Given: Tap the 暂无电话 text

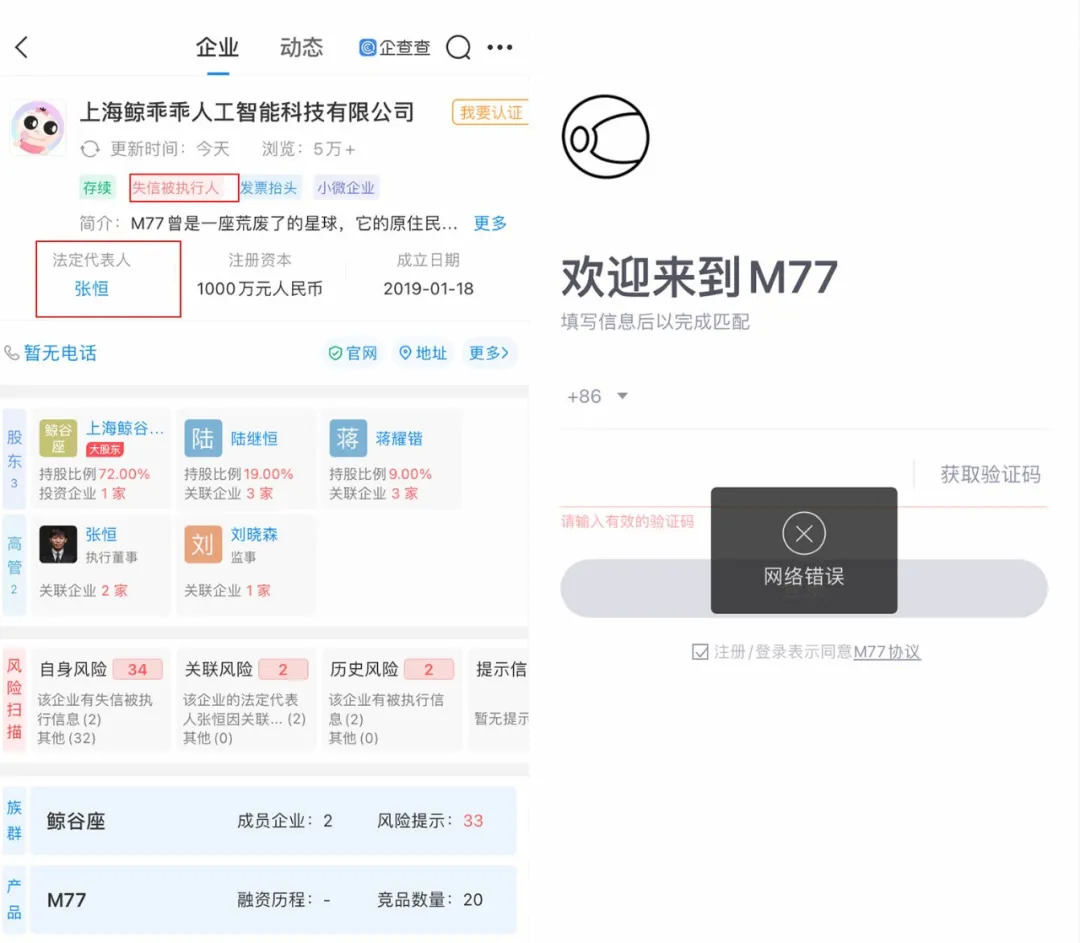Looking at the screenshot, I should pos(61,353).
